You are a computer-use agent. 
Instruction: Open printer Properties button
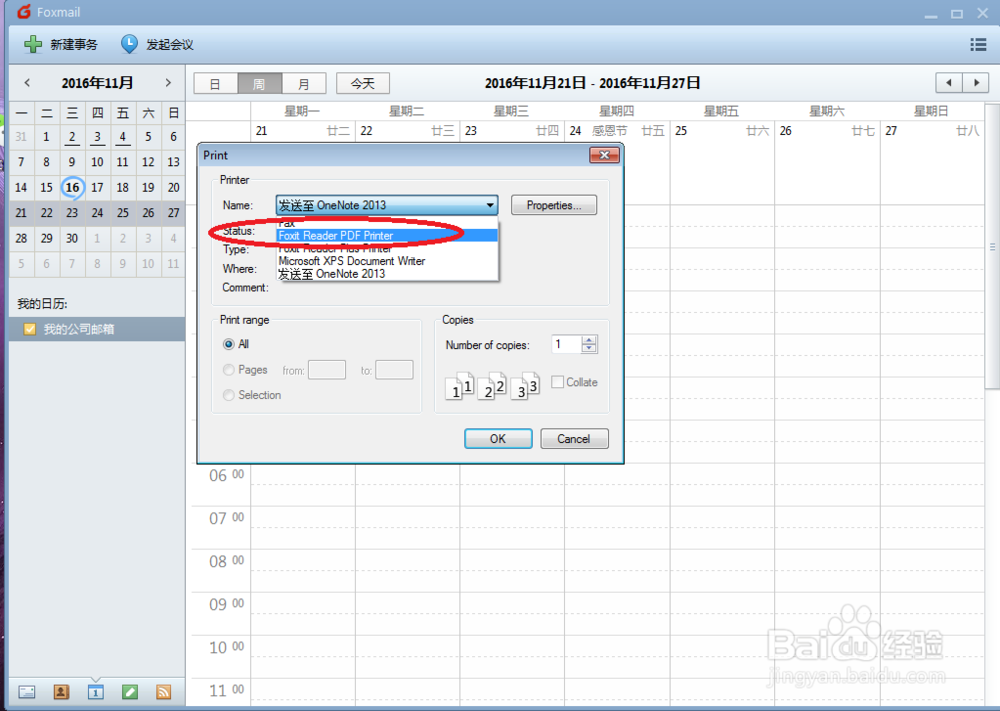coord(554,205)
